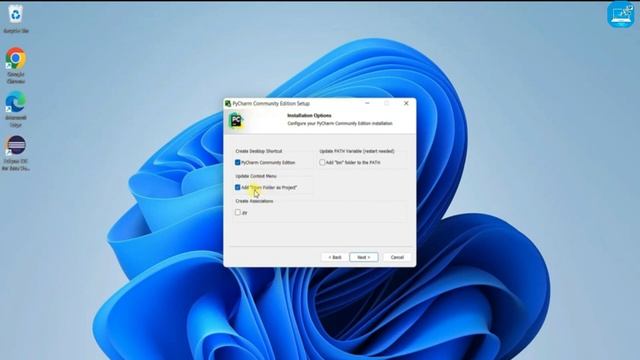Open Microsoft Edge desktop shortcut
The height and width of the screenshot is (360, 640).
(16, 110)
